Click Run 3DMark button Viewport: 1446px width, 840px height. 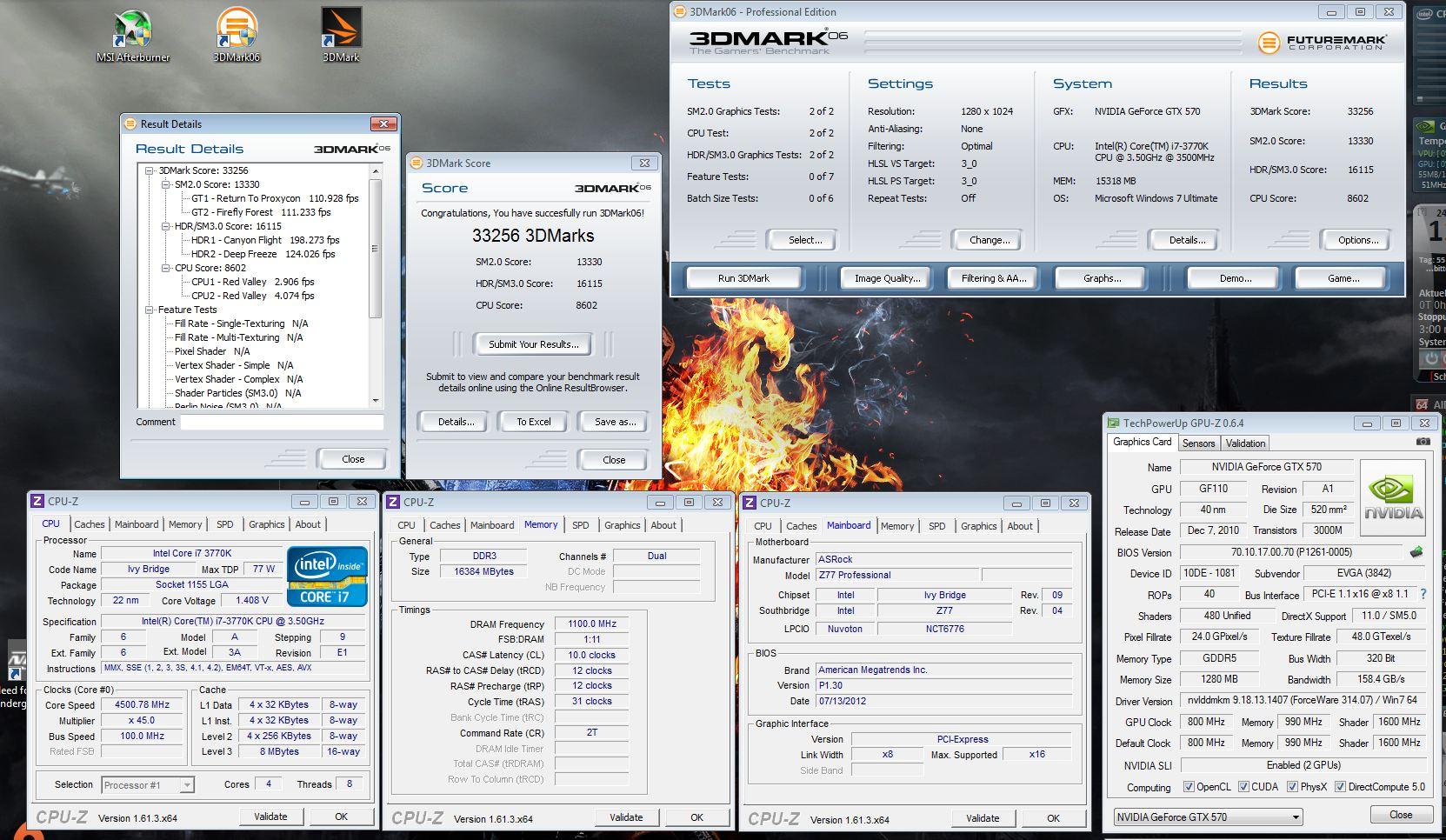[743, 278]
